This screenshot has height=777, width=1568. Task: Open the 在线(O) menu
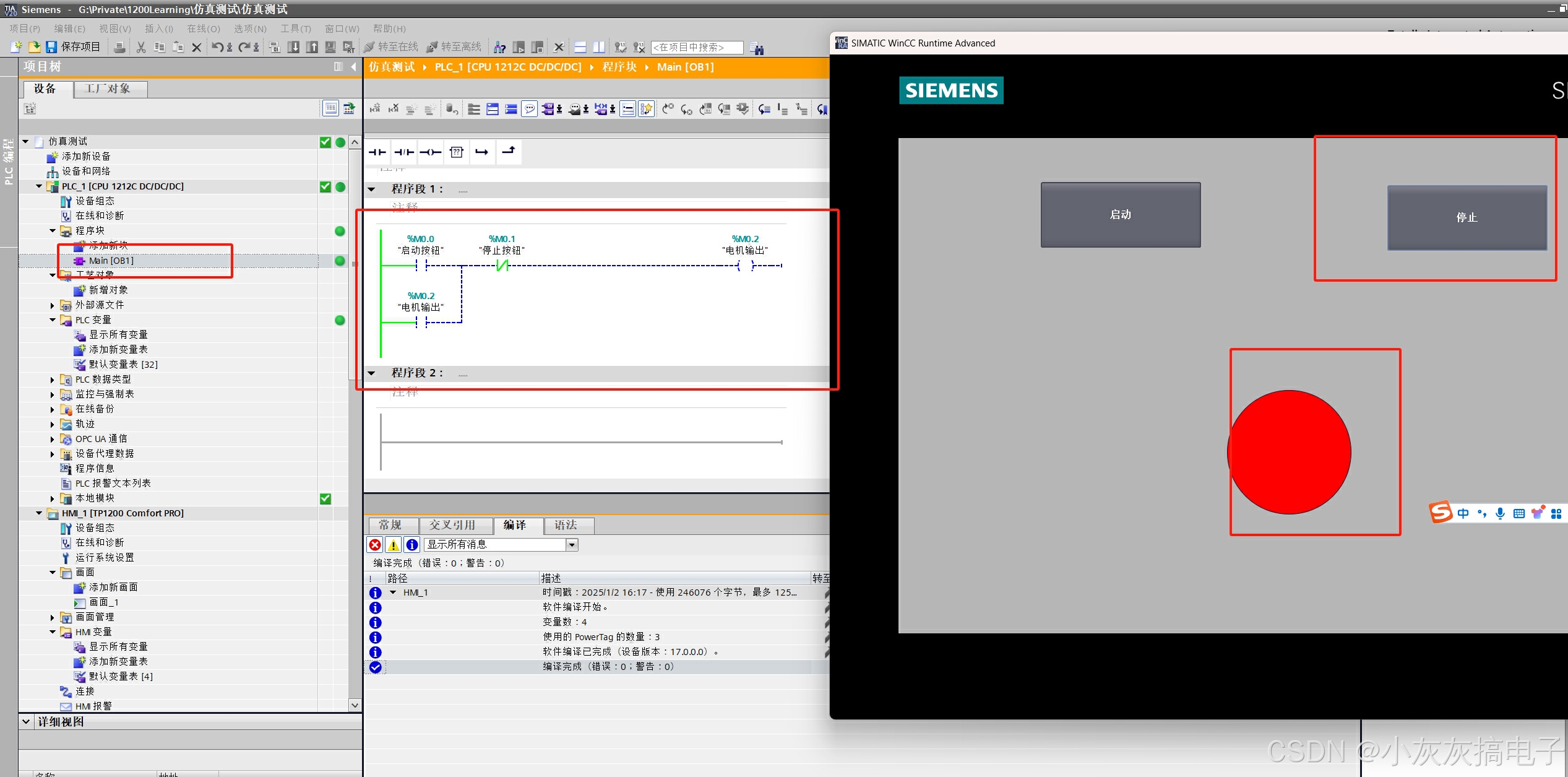[204, 28]
